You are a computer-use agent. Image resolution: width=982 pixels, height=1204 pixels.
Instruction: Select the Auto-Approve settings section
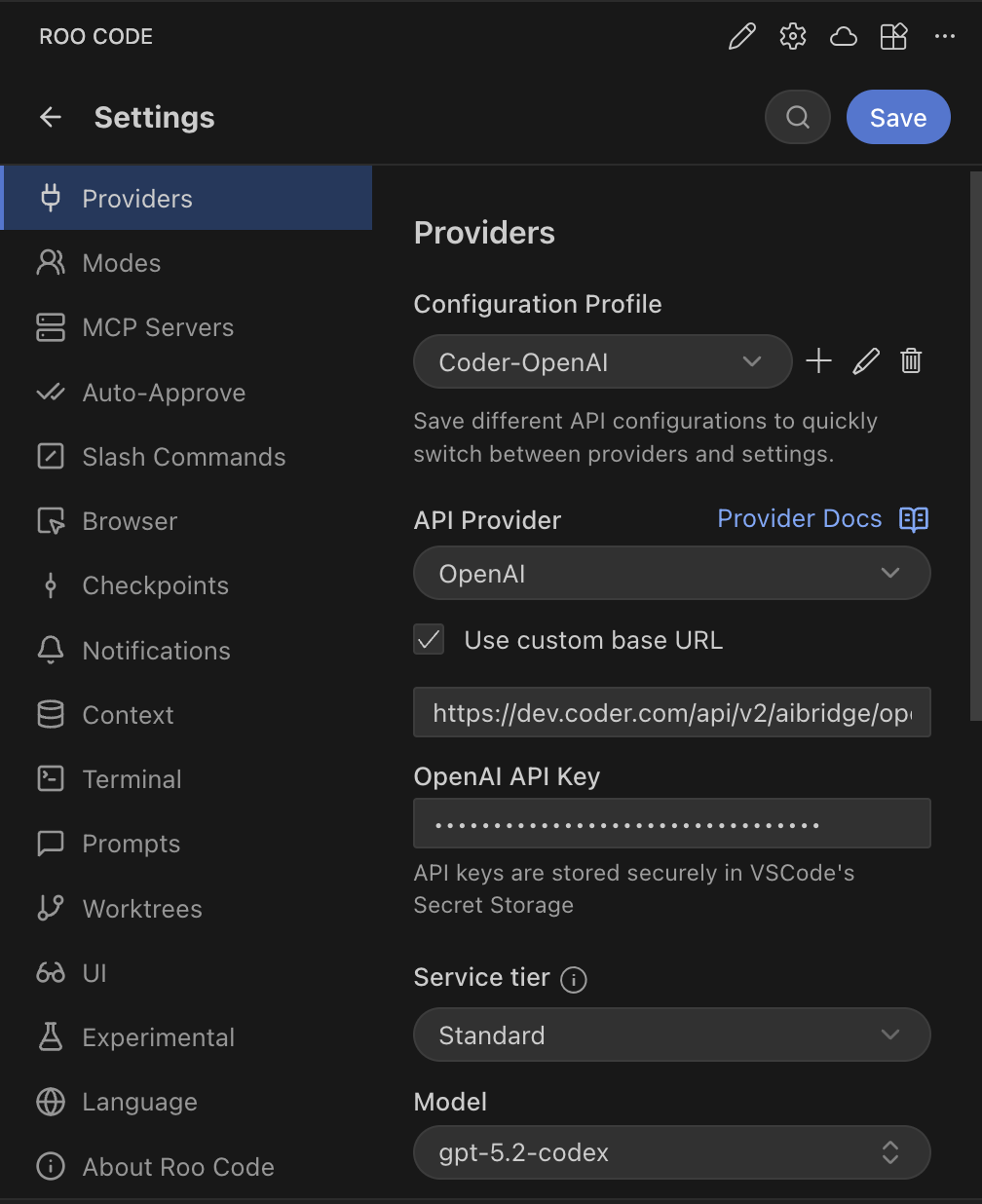pyautogui.click(x=51, y=392)
